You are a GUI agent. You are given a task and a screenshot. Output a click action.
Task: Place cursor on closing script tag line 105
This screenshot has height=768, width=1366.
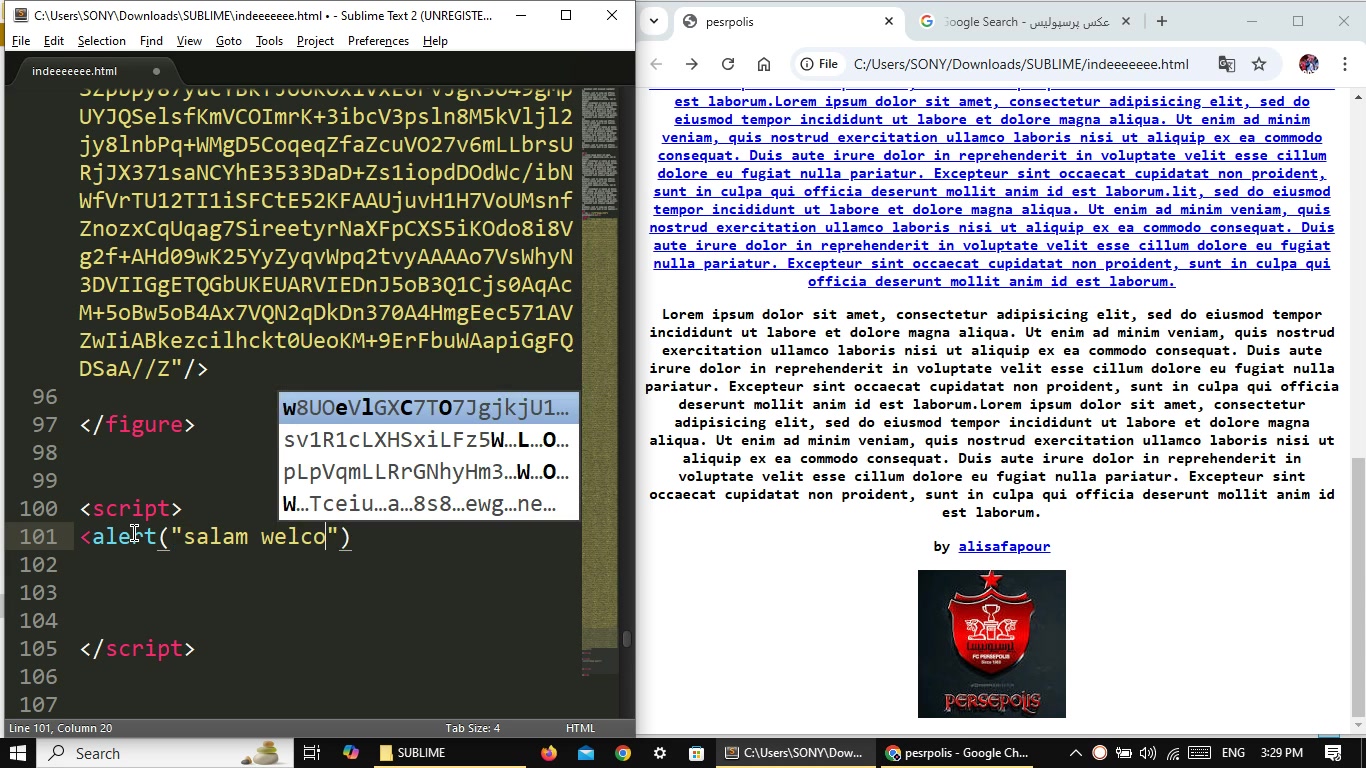(x=137, y=649)
